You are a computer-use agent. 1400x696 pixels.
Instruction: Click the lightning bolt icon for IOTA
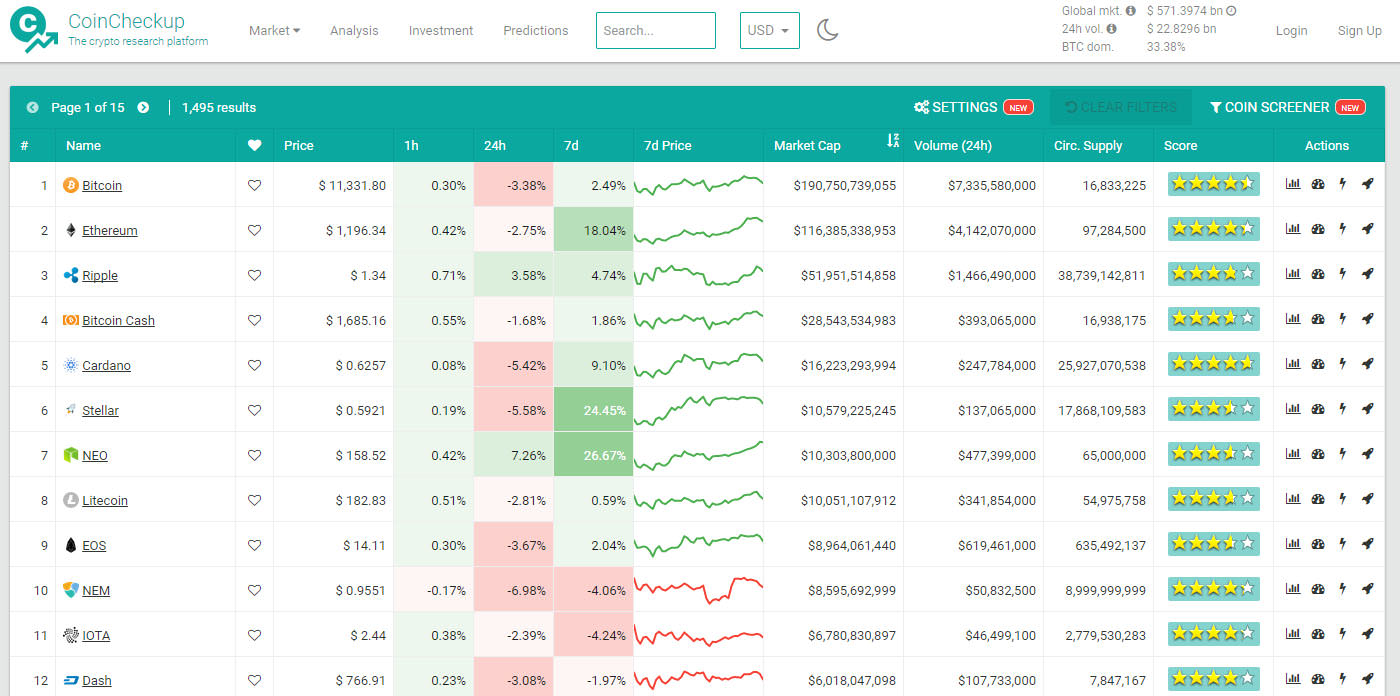coord(1343,634)
